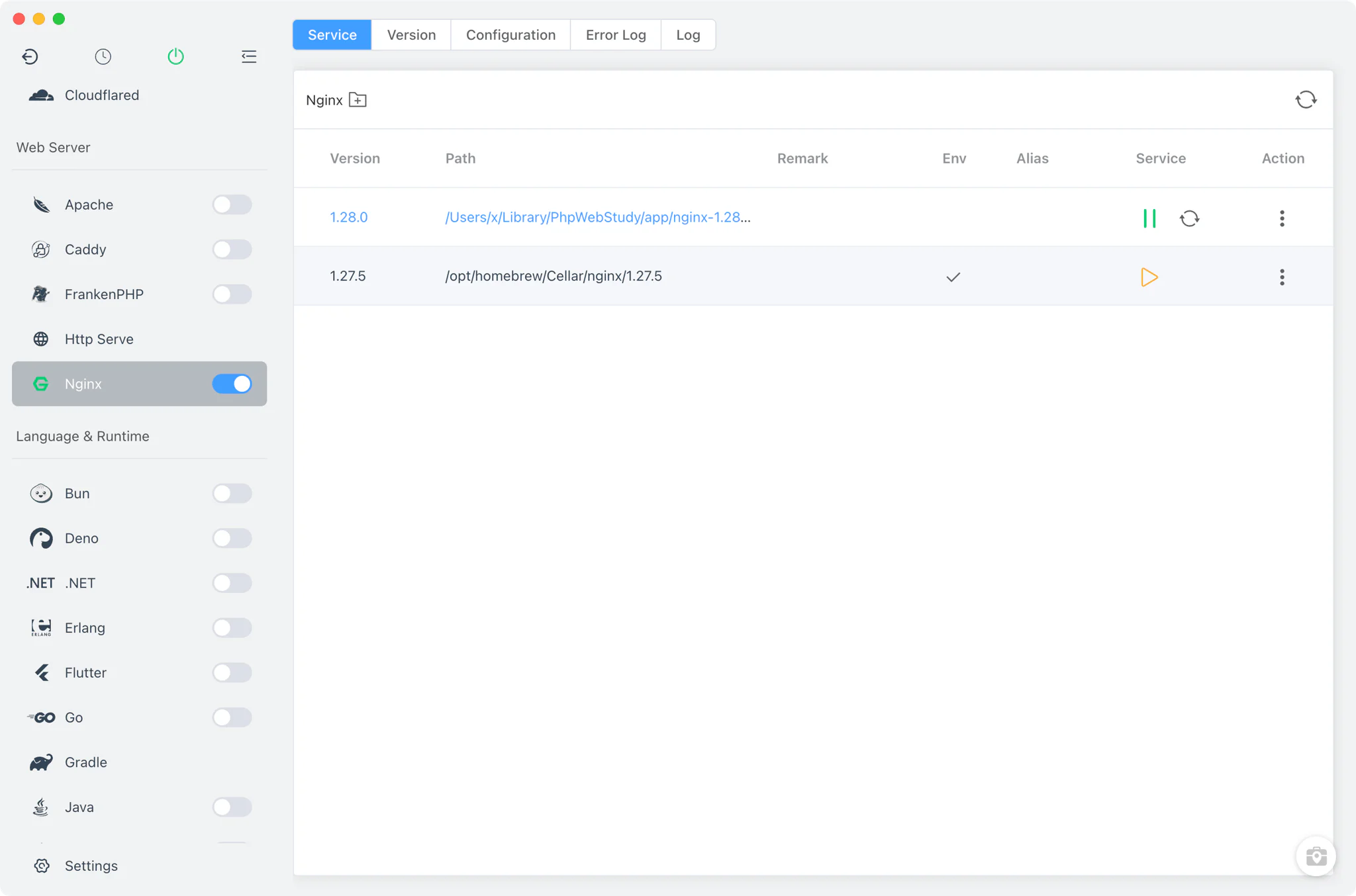
Task: Toggle the Caddy service switch
Action: pos(232,249)
